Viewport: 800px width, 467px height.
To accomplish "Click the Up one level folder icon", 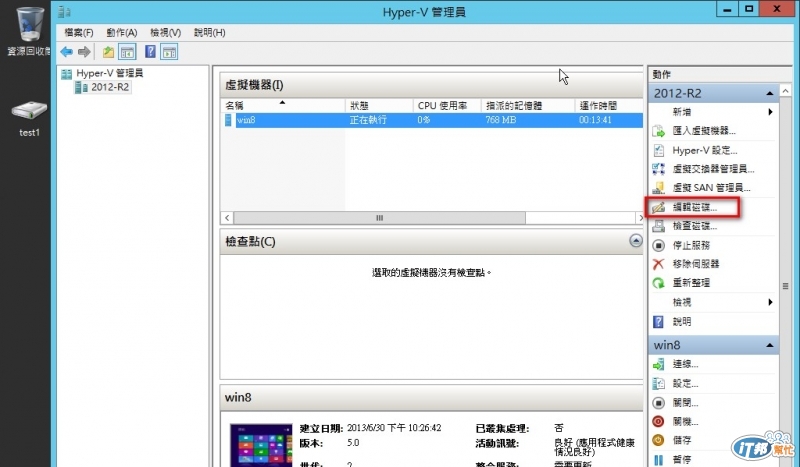I will point(108,52).
